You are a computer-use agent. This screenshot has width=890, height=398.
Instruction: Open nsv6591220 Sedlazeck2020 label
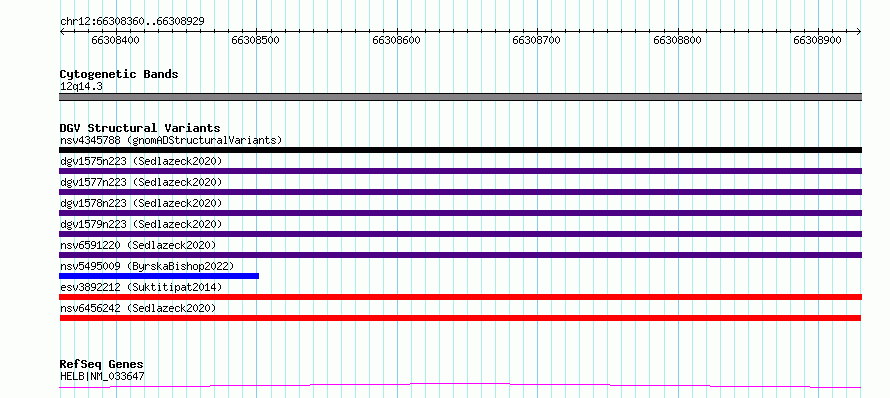click(x=138, y=245)
